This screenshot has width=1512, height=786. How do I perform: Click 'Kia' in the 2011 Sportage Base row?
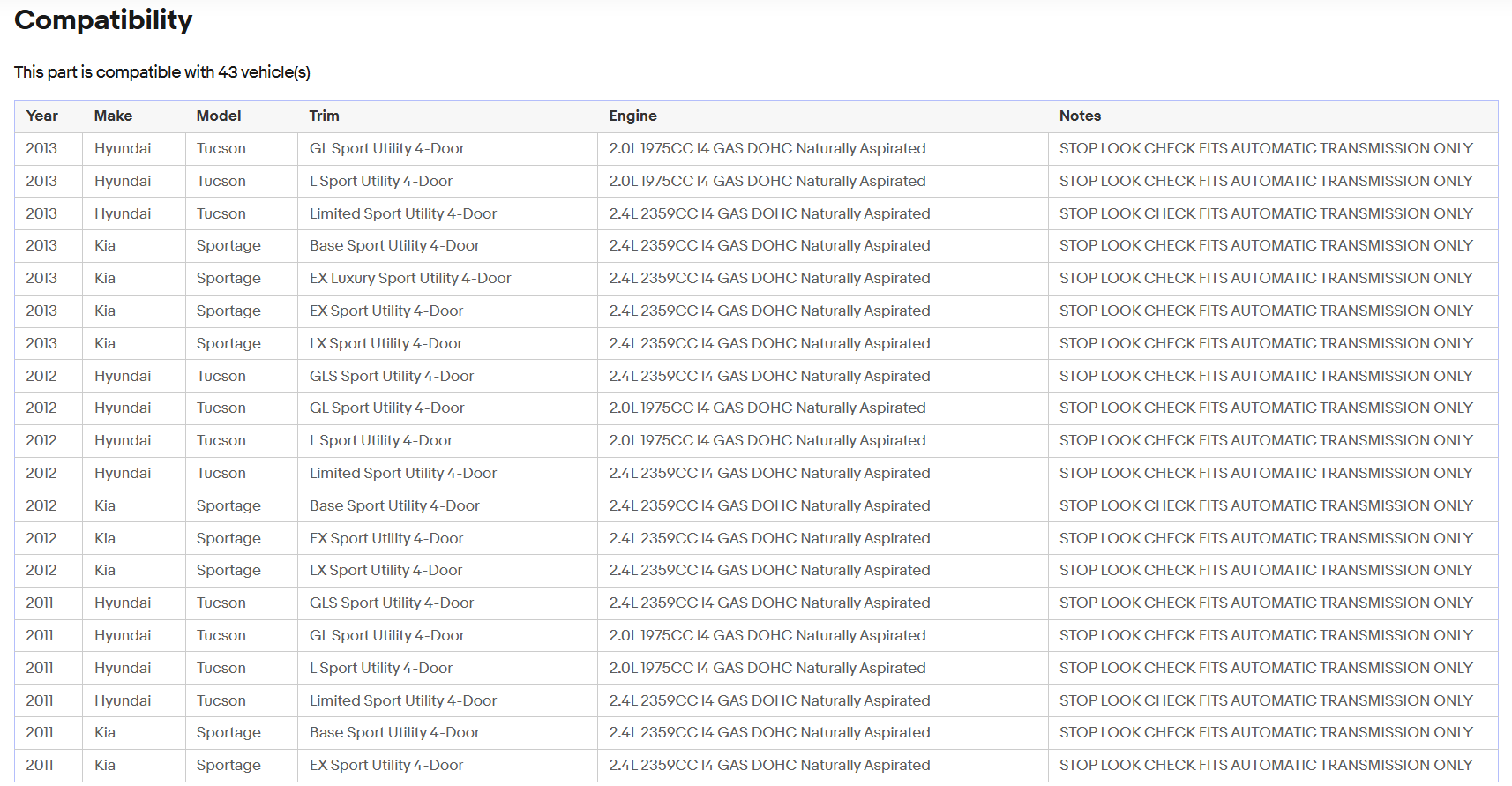tap(105, 732)
